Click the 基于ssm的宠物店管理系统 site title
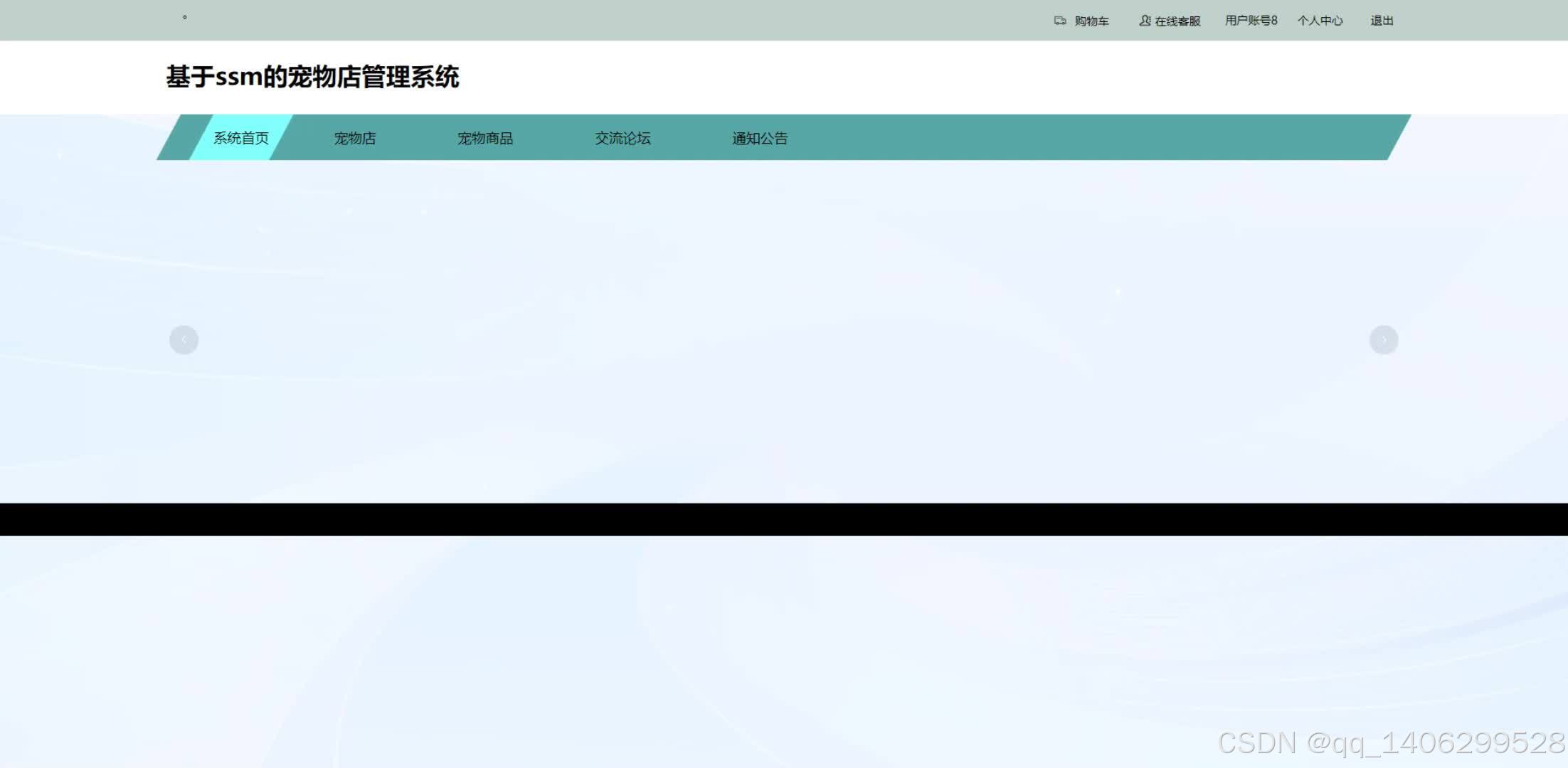 (312, 77)
